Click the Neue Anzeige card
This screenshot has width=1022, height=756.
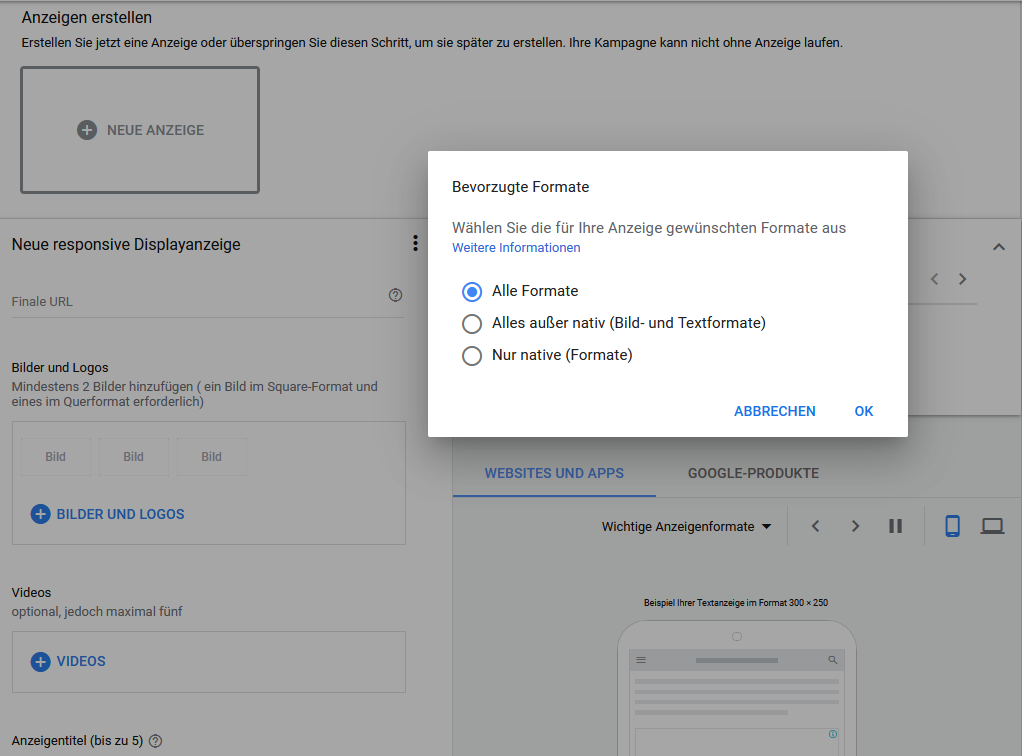point(140,130)
